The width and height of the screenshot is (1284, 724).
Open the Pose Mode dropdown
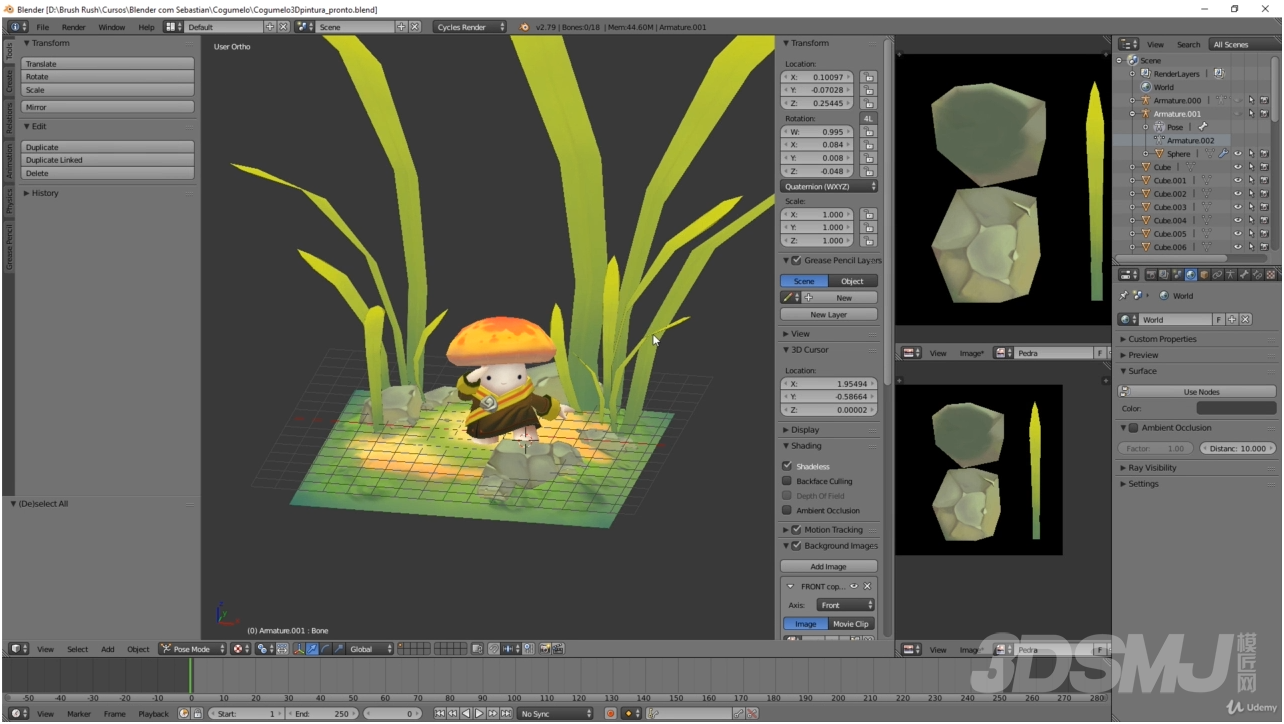[193, 649]
